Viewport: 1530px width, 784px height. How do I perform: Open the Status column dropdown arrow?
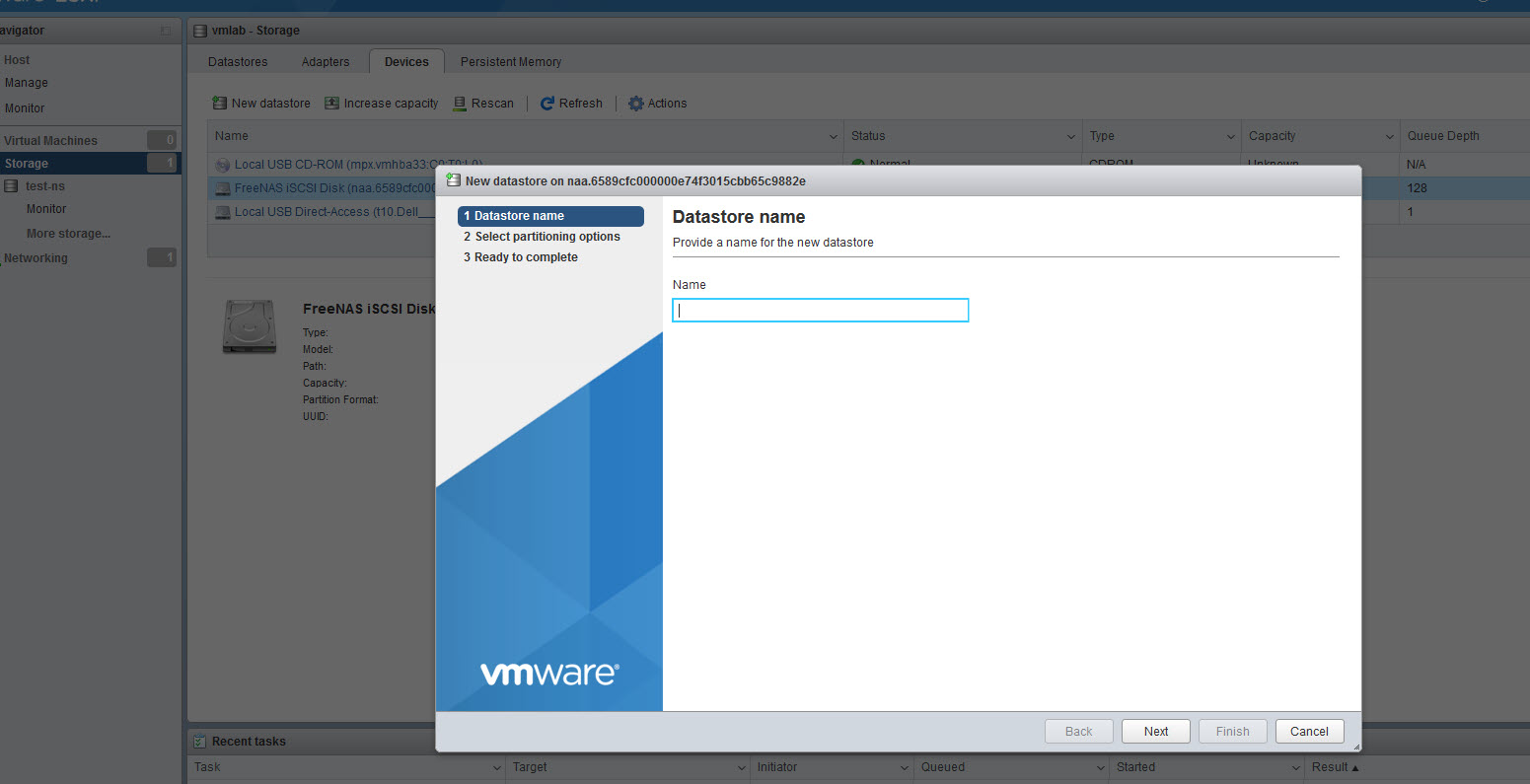(1071, 137)
